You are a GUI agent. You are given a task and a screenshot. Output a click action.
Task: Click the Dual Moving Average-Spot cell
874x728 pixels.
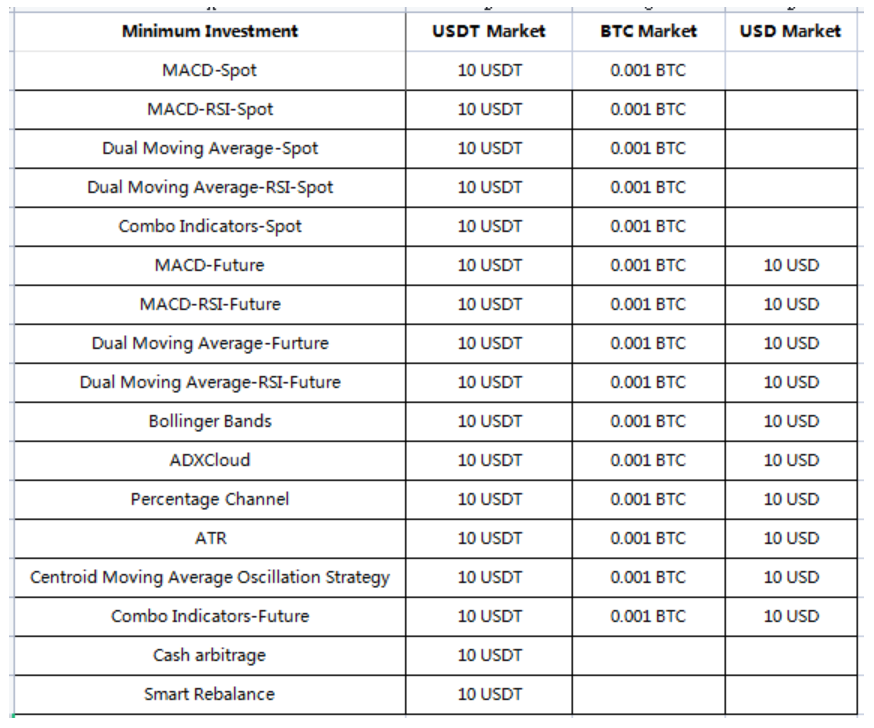tap(210, 149)
